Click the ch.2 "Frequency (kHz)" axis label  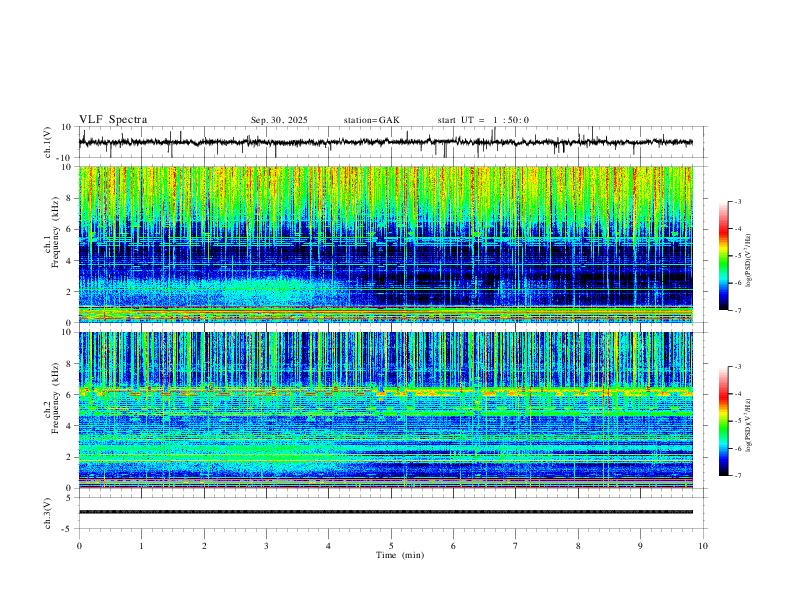[x=55, y=398]
